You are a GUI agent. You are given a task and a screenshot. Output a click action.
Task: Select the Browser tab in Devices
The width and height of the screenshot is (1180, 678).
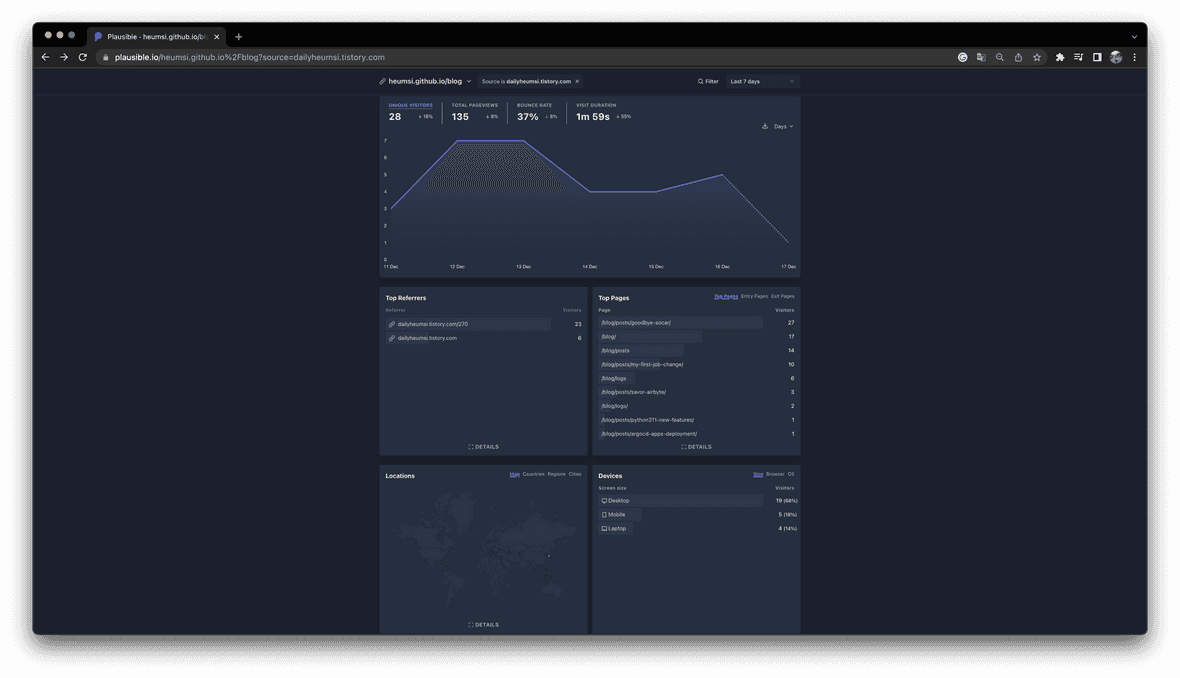click(775, 474)
